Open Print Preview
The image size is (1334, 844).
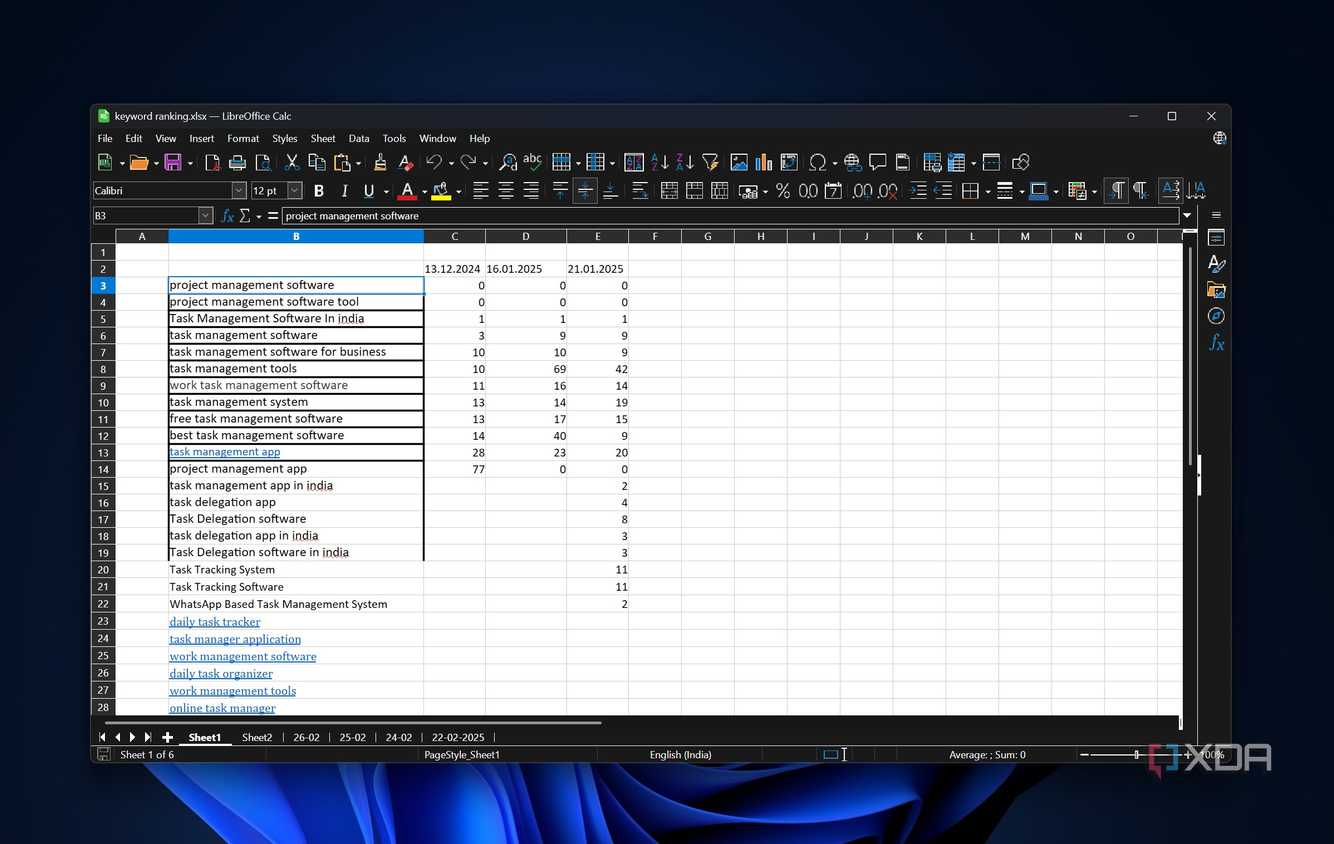263,162
